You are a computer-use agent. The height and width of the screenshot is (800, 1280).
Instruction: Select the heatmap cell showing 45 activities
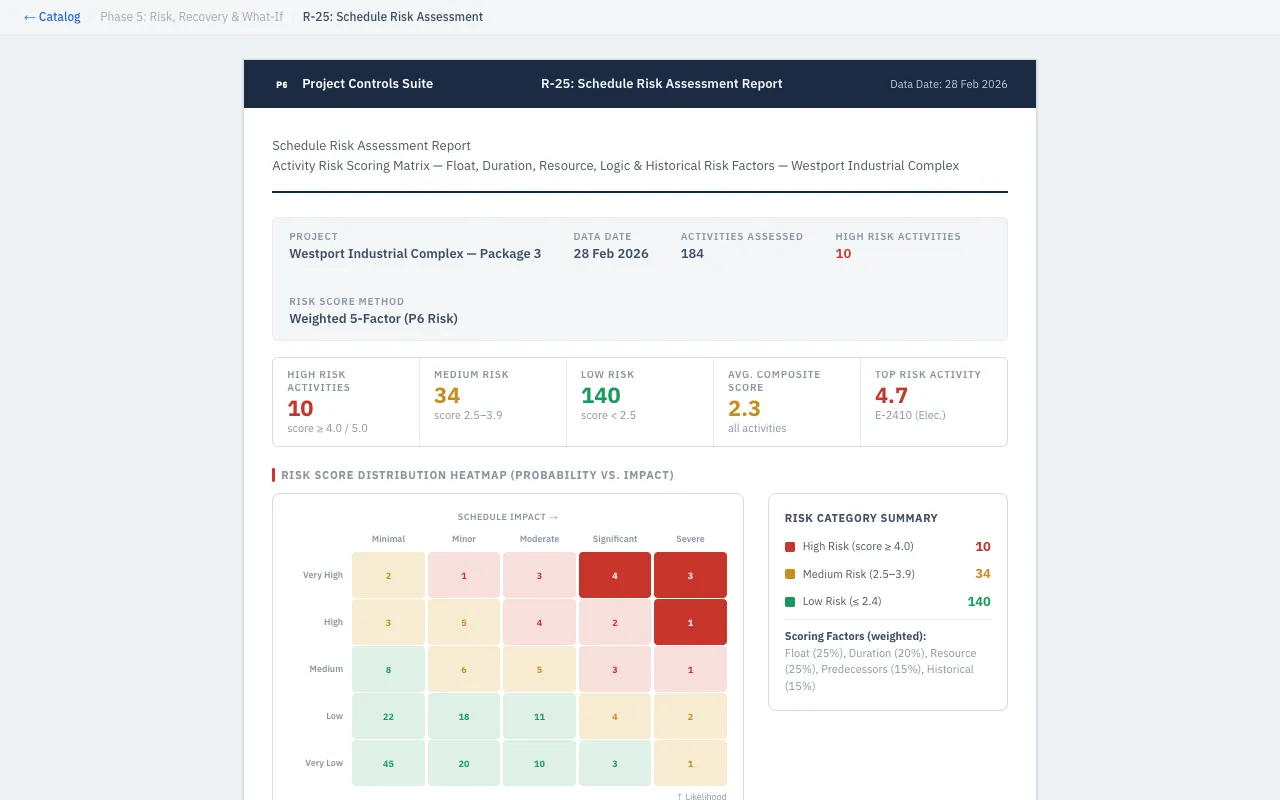tap(388, 762)
